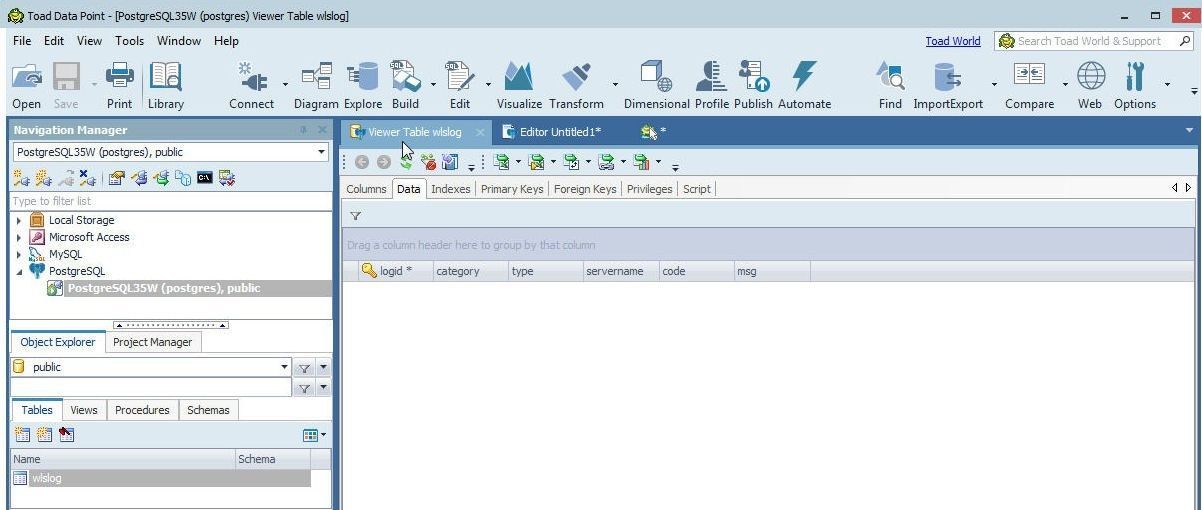This screenshot has height=510, width=1202.
Task: Open the Edit SQL editor tool
Action: [459, 85]
